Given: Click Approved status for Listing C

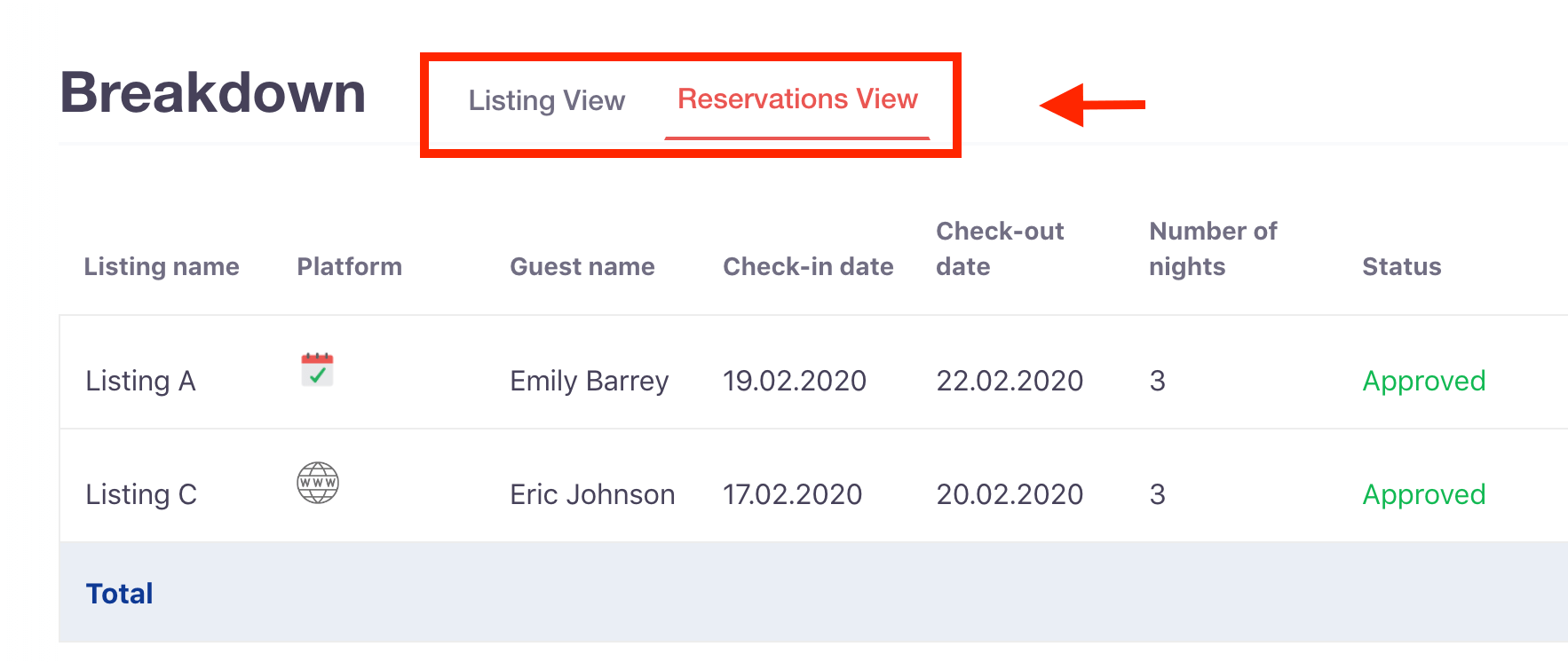Looking at the screenshot, I should (1424, 494).
